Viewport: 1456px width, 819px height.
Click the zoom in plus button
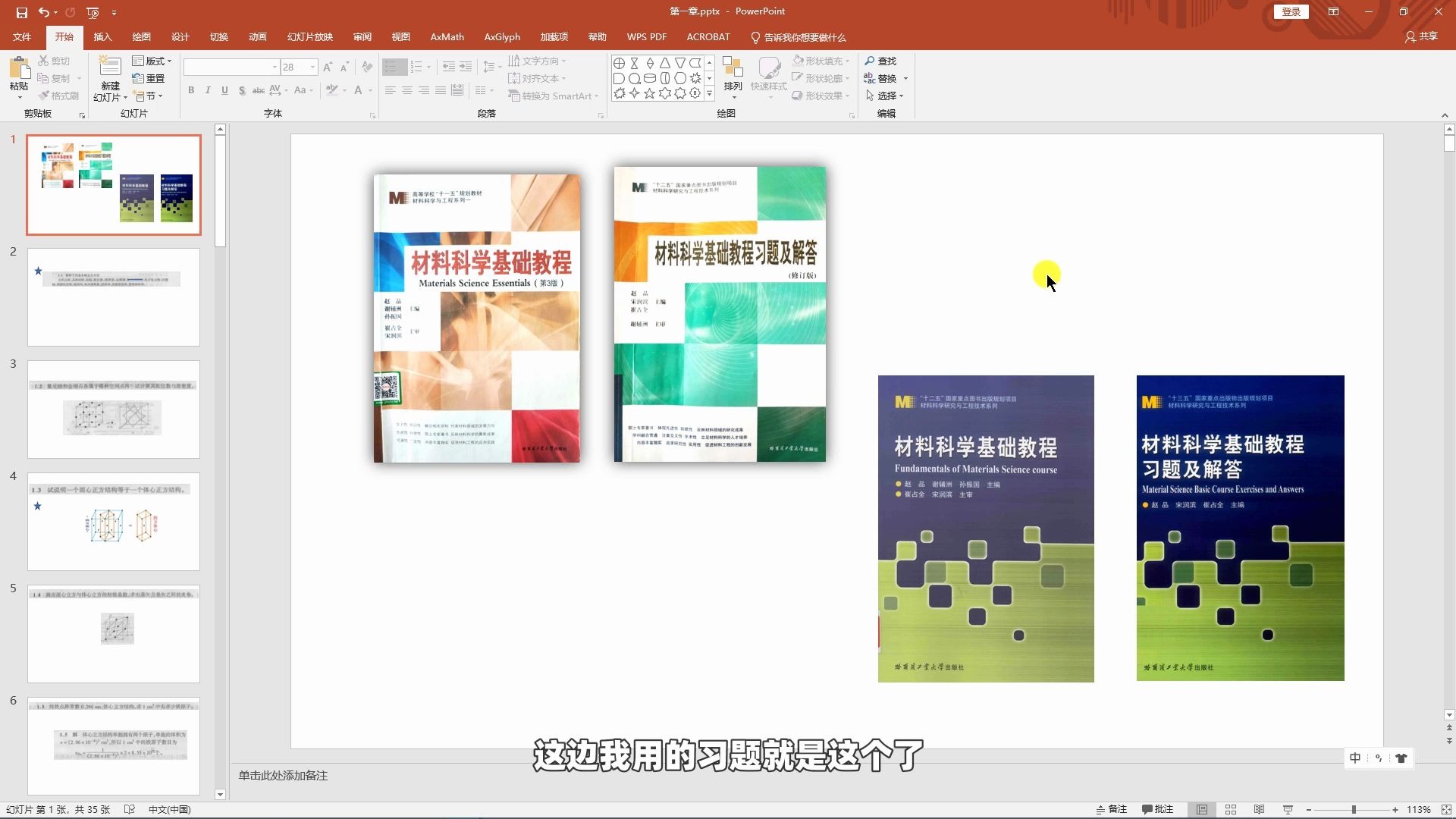(x=1395, y=809)
